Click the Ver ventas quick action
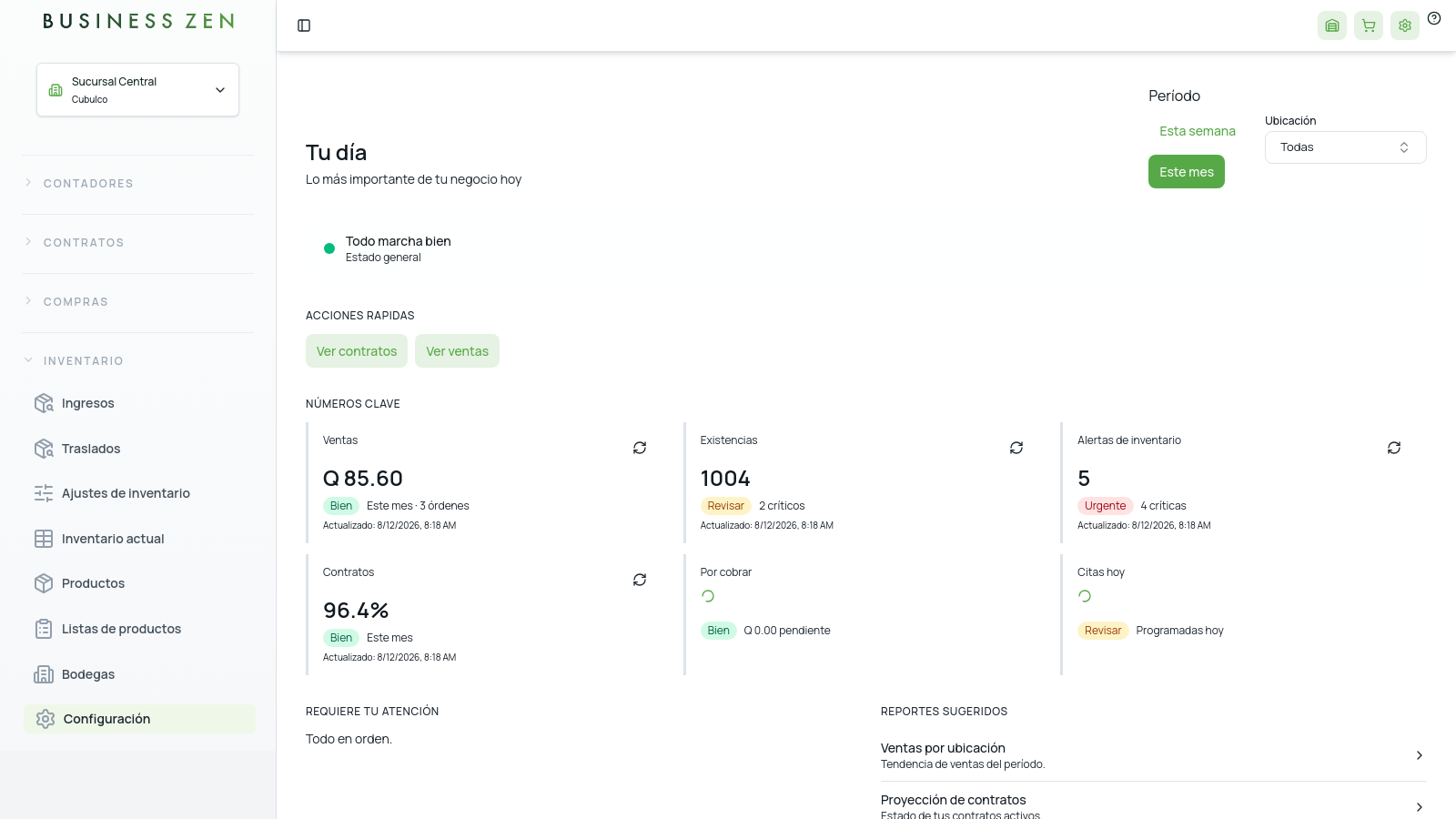The width and height of the screenshot is (1456, 819). tap(457, 351)
